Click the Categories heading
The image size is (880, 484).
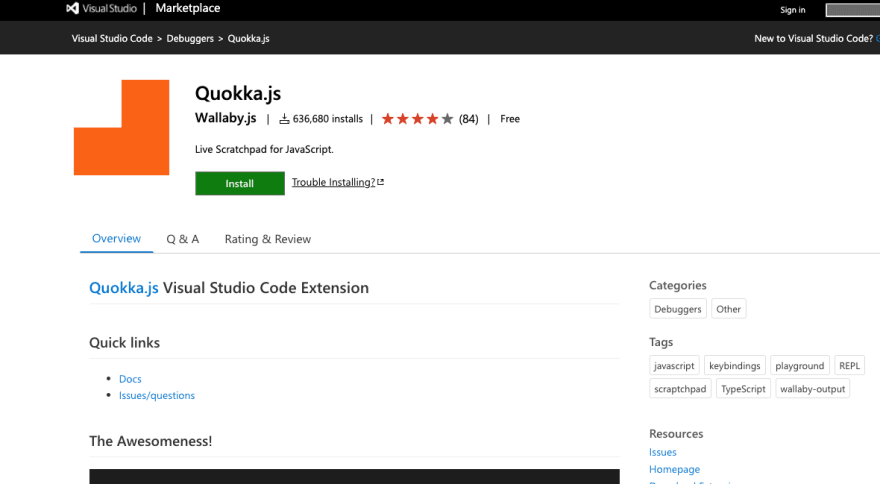[677, 285]
